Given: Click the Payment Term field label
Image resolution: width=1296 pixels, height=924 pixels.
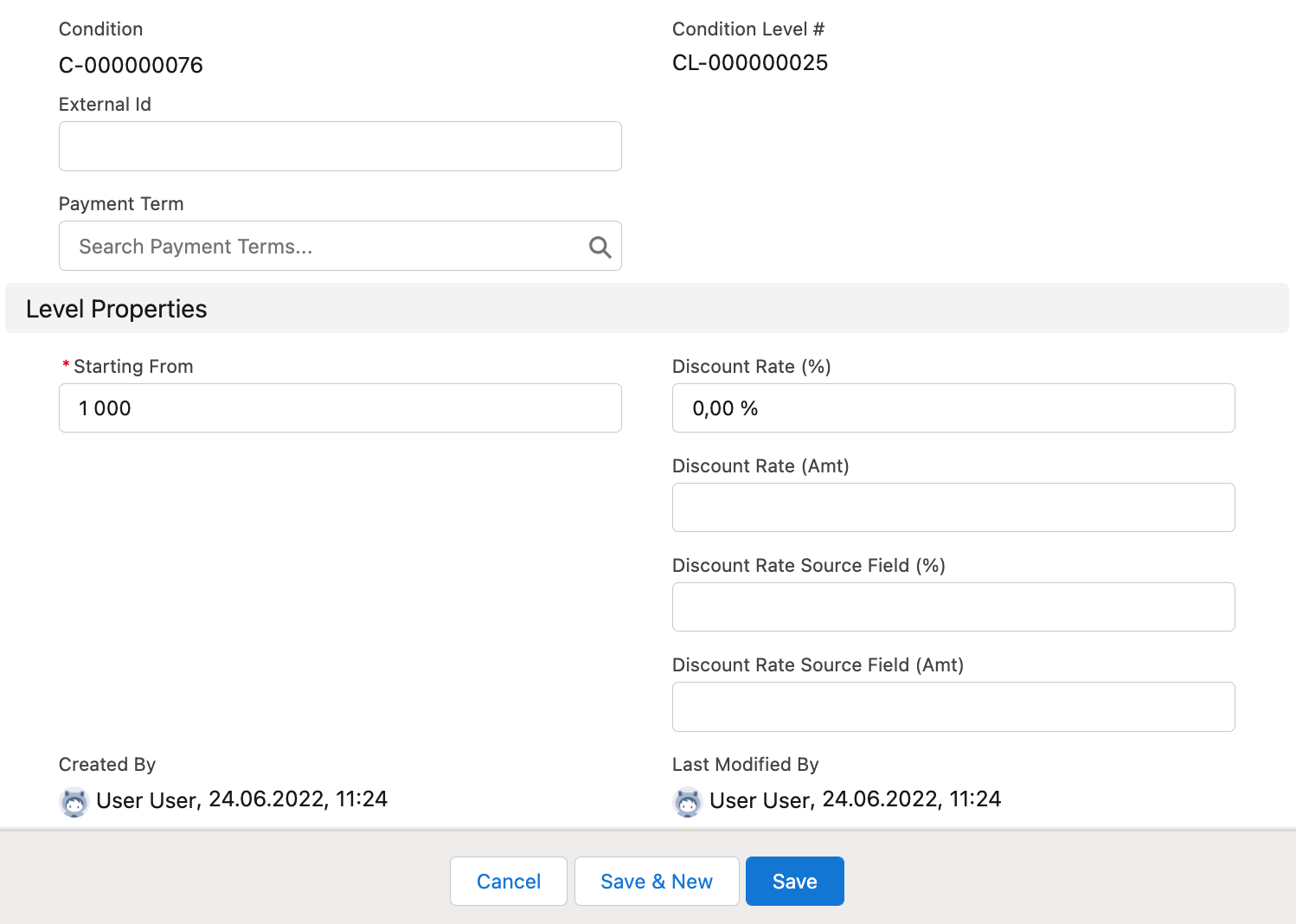Looking at the screenshot, I should [121, 204].
